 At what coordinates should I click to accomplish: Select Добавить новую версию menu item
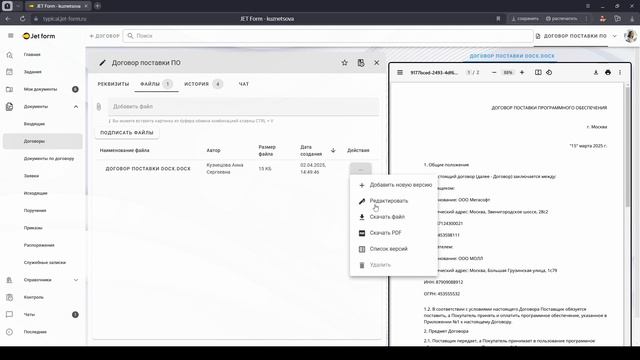[394, 185]
